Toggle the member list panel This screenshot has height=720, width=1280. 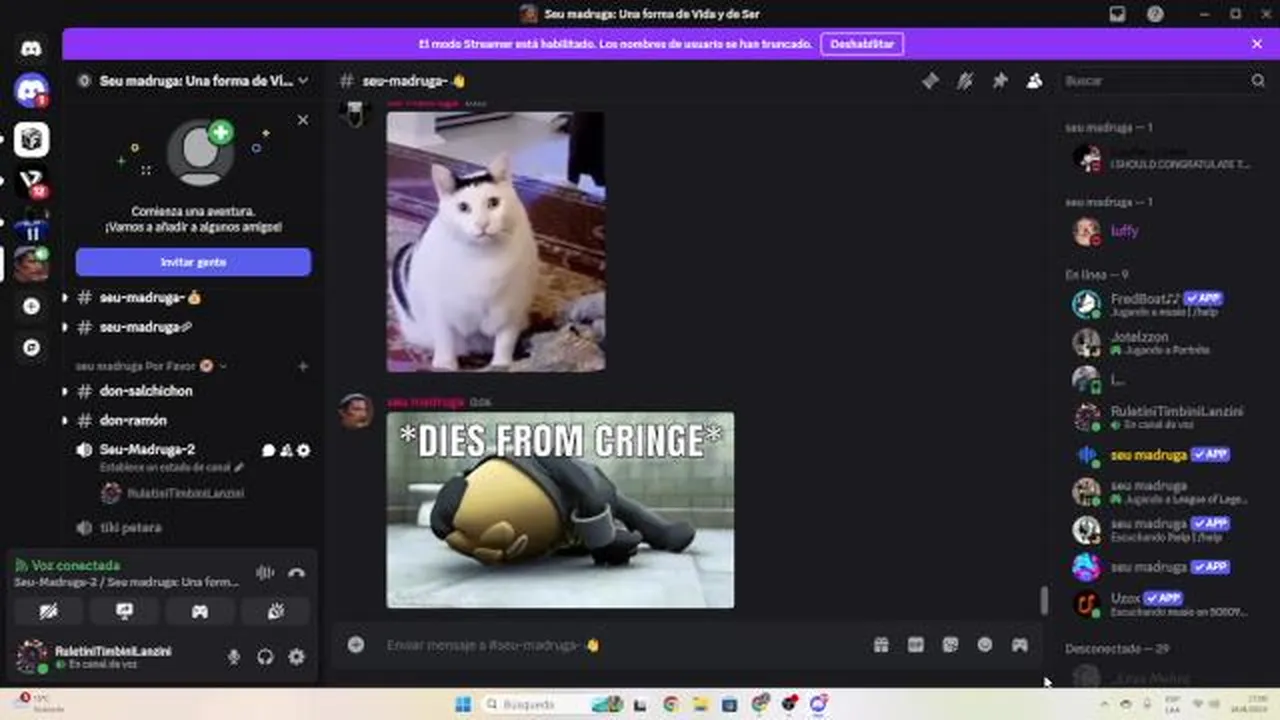pos(1034,81)
